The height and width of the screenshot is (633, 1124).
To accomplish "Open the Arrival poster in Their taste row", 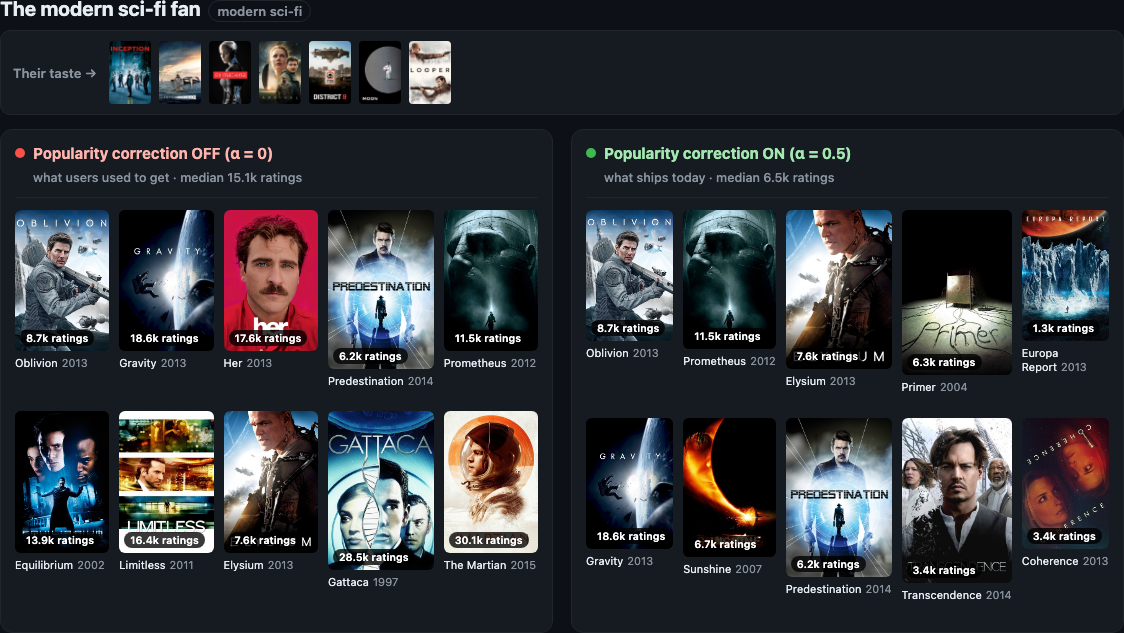I will [x=280, y=72].
